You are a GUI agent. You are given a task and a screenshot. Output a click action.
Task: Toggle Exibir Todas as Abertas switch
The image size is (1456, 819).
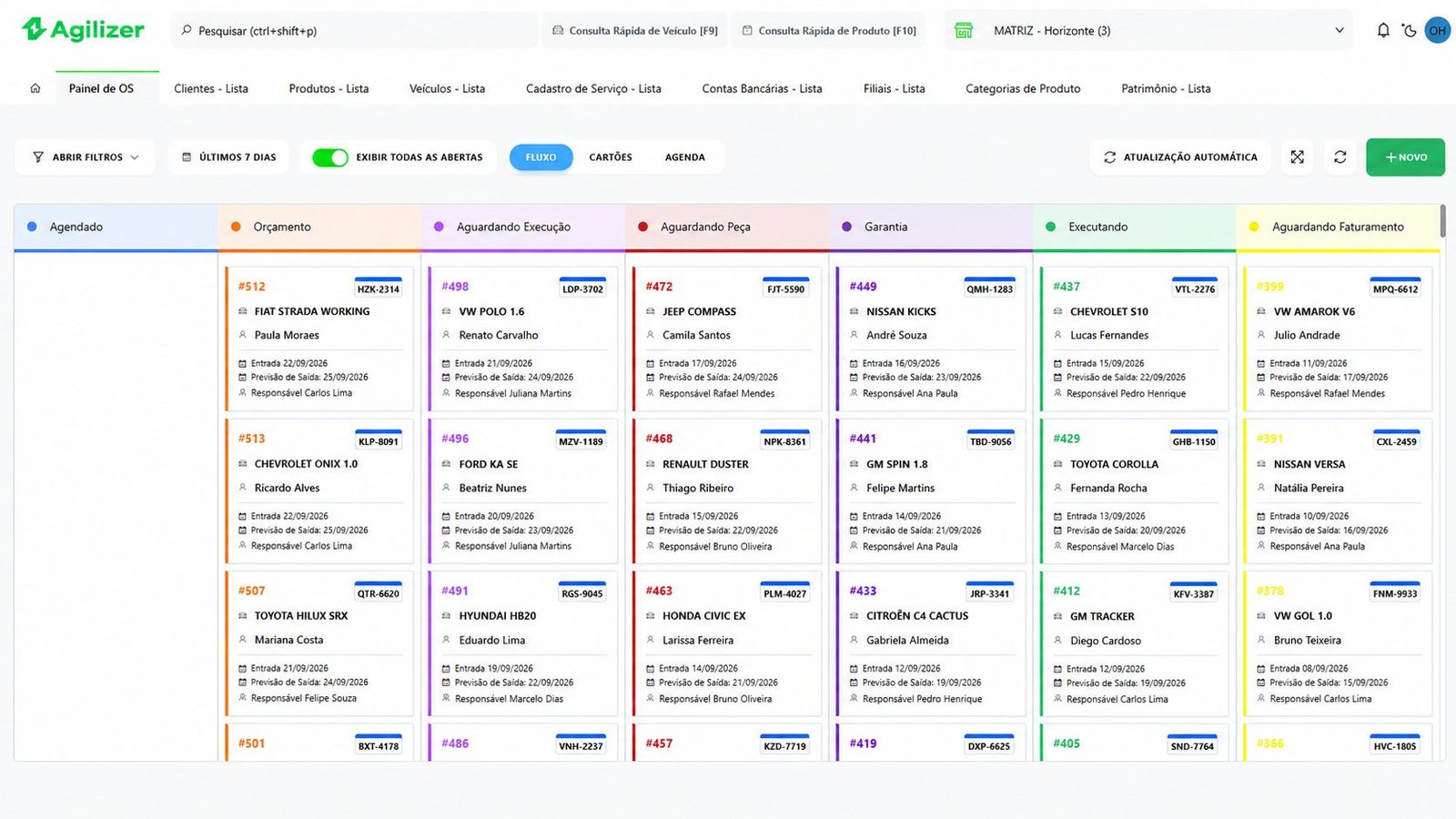(x=329, y=157)
